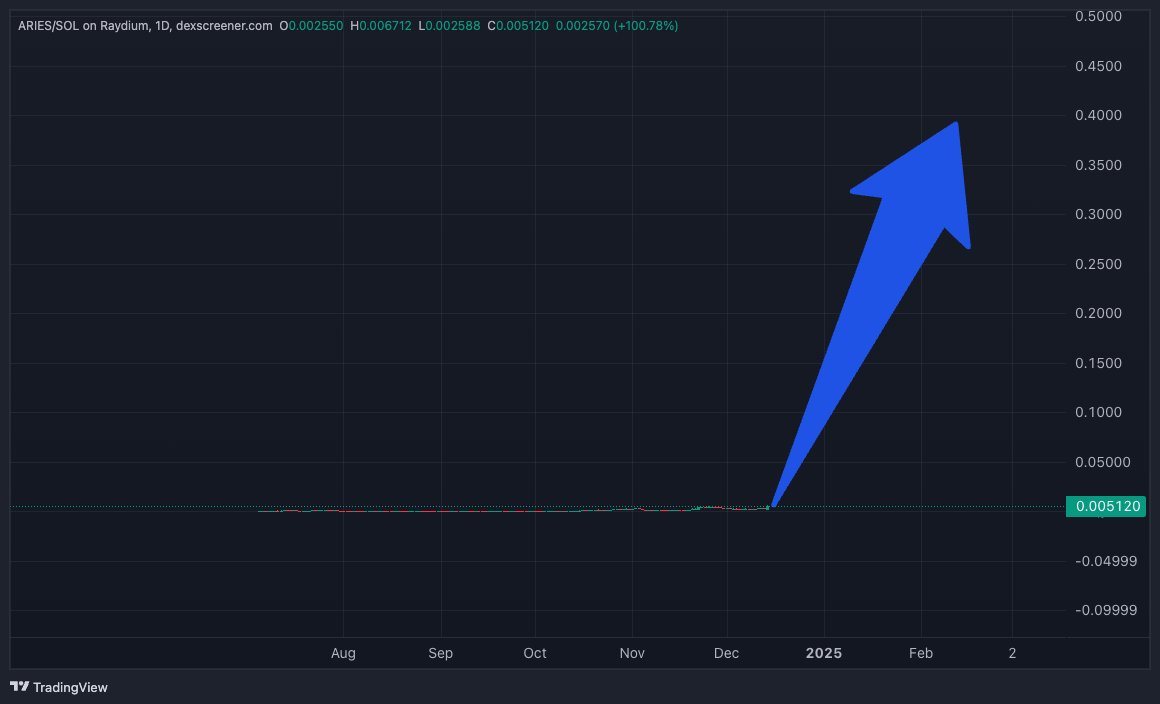Click the 0.3000 price axis label
Viewport: 1160px width, 704px height.
click(1098, 214)
